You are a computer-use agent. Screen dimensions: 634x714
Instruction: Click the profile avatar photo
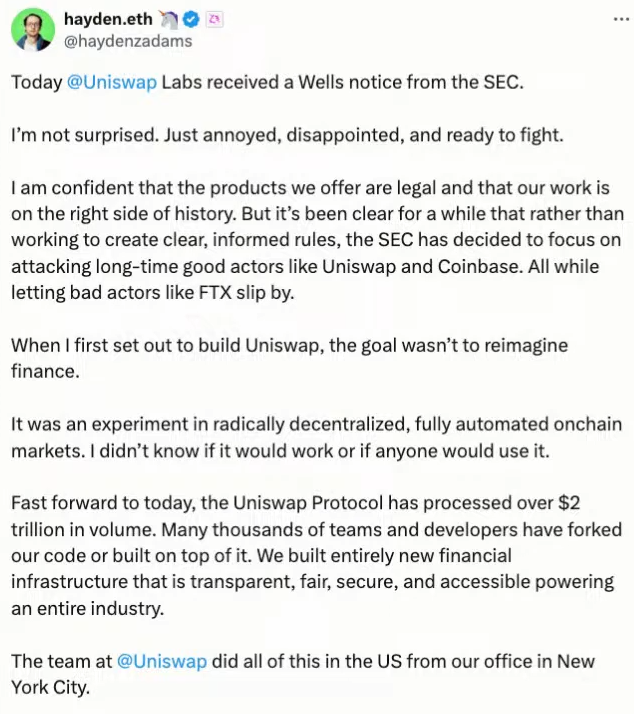(32, 29)
